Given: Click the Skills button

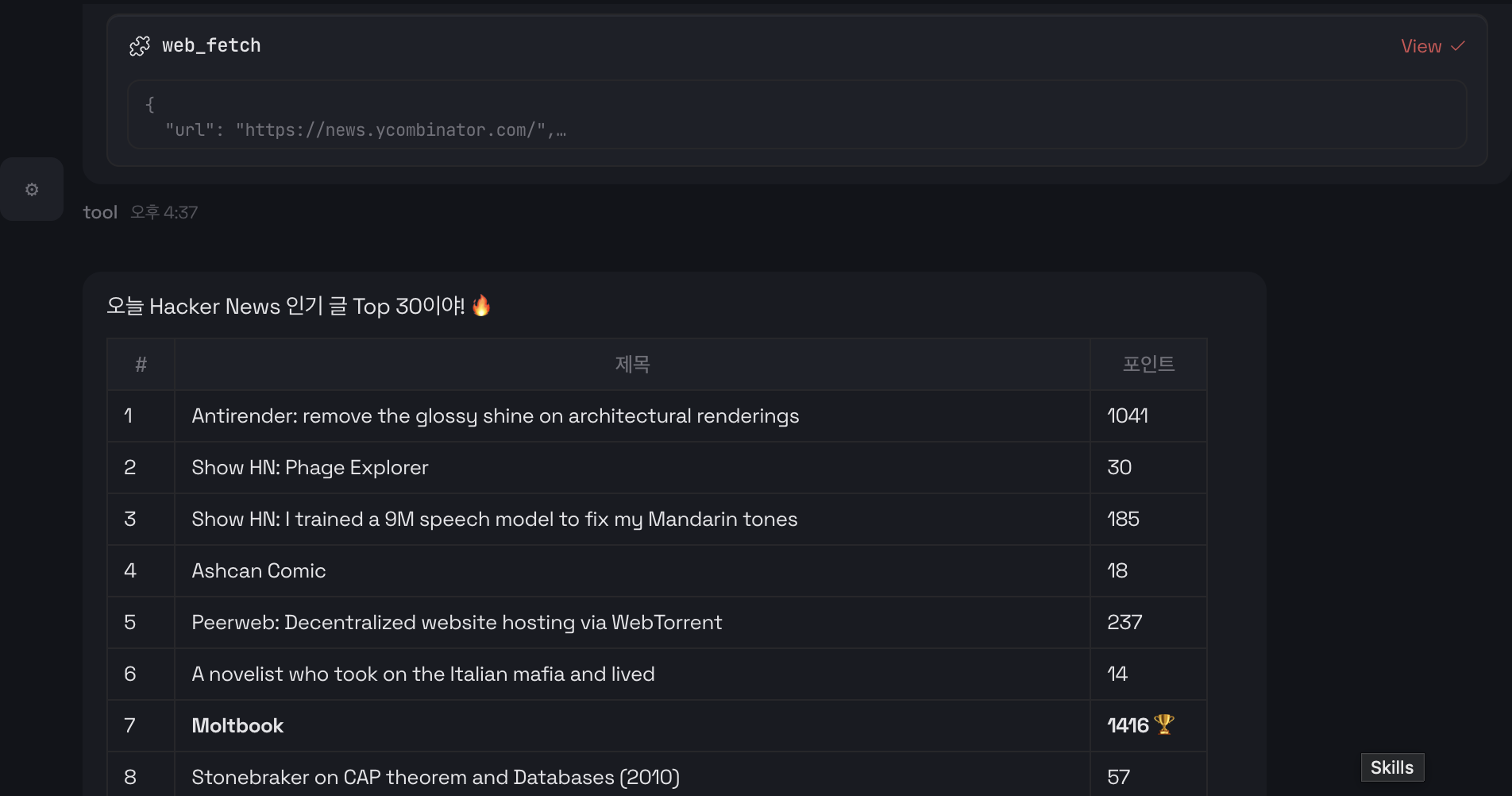Looking at the screenshot, I should 1392,767.
